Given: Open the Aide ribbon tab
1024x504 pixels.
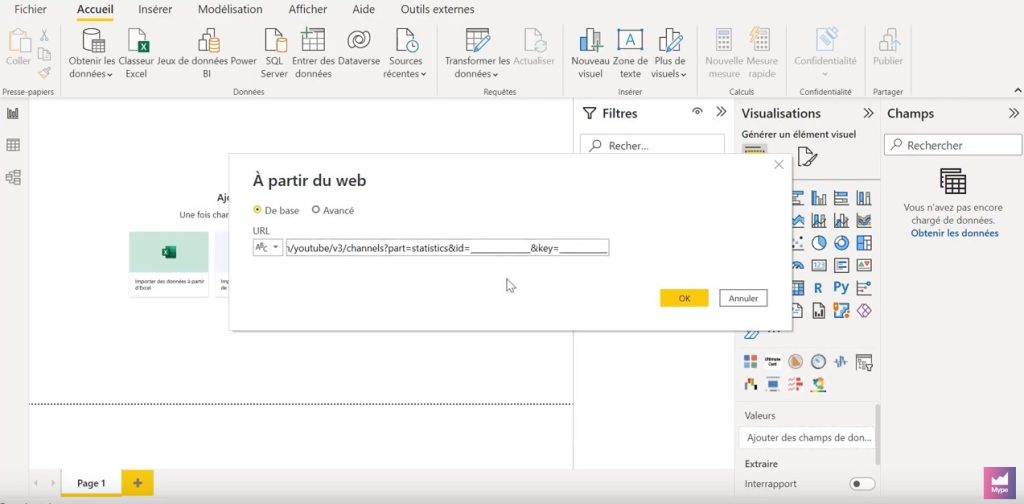Looking at the screenshot, I should [x=364, y=10].
